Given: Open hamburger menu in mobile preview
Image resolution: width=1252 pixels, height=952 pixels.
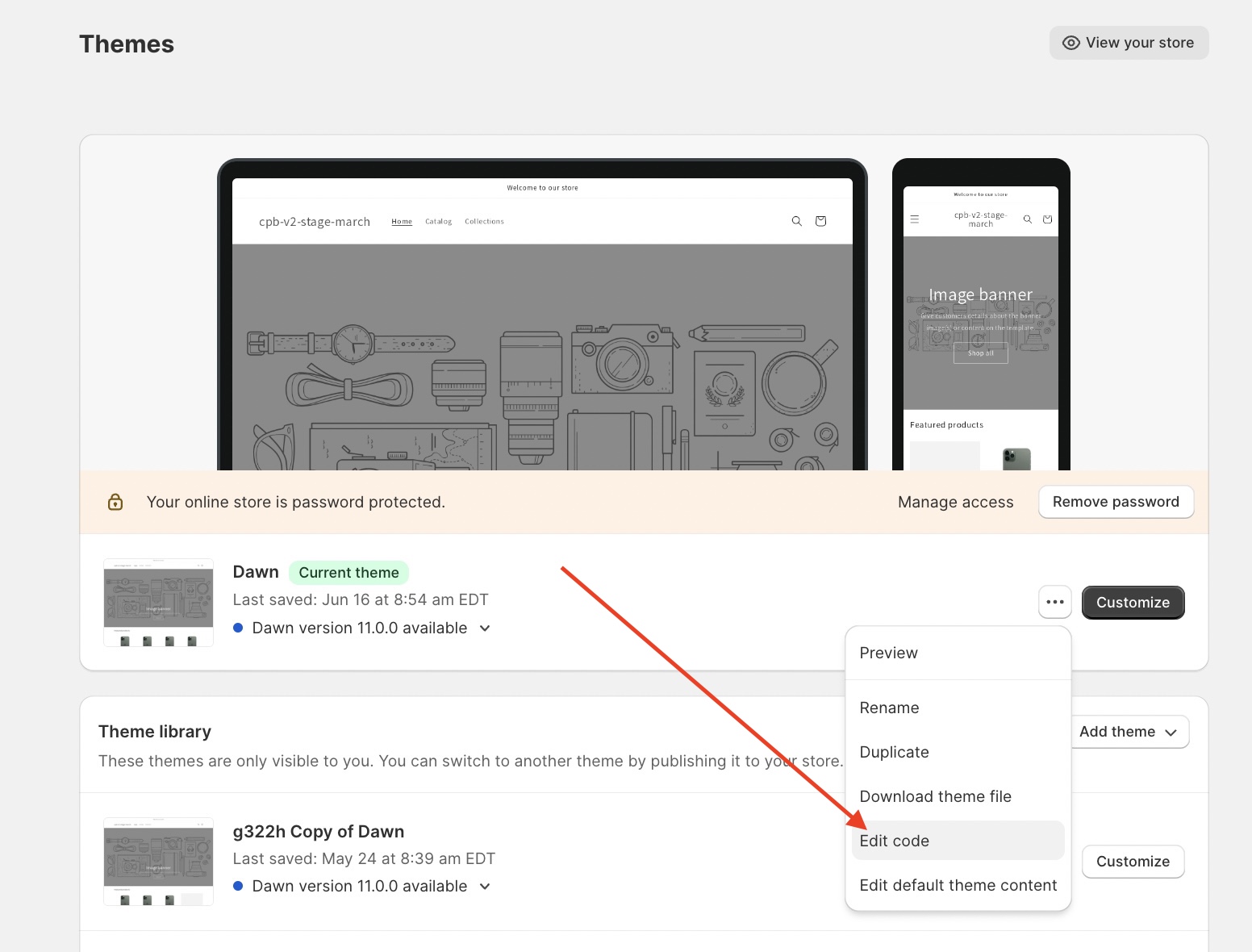Looking at the screenshot, I should point(914,219).
